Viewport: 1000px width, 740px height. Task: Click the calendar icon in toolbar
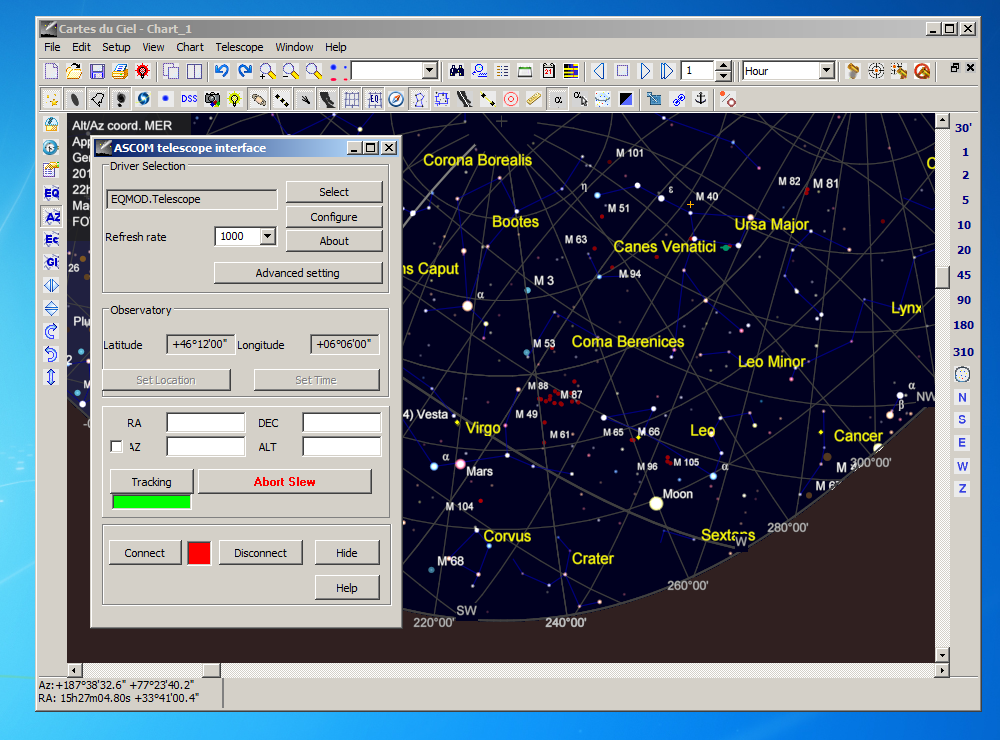click(548, 71)
